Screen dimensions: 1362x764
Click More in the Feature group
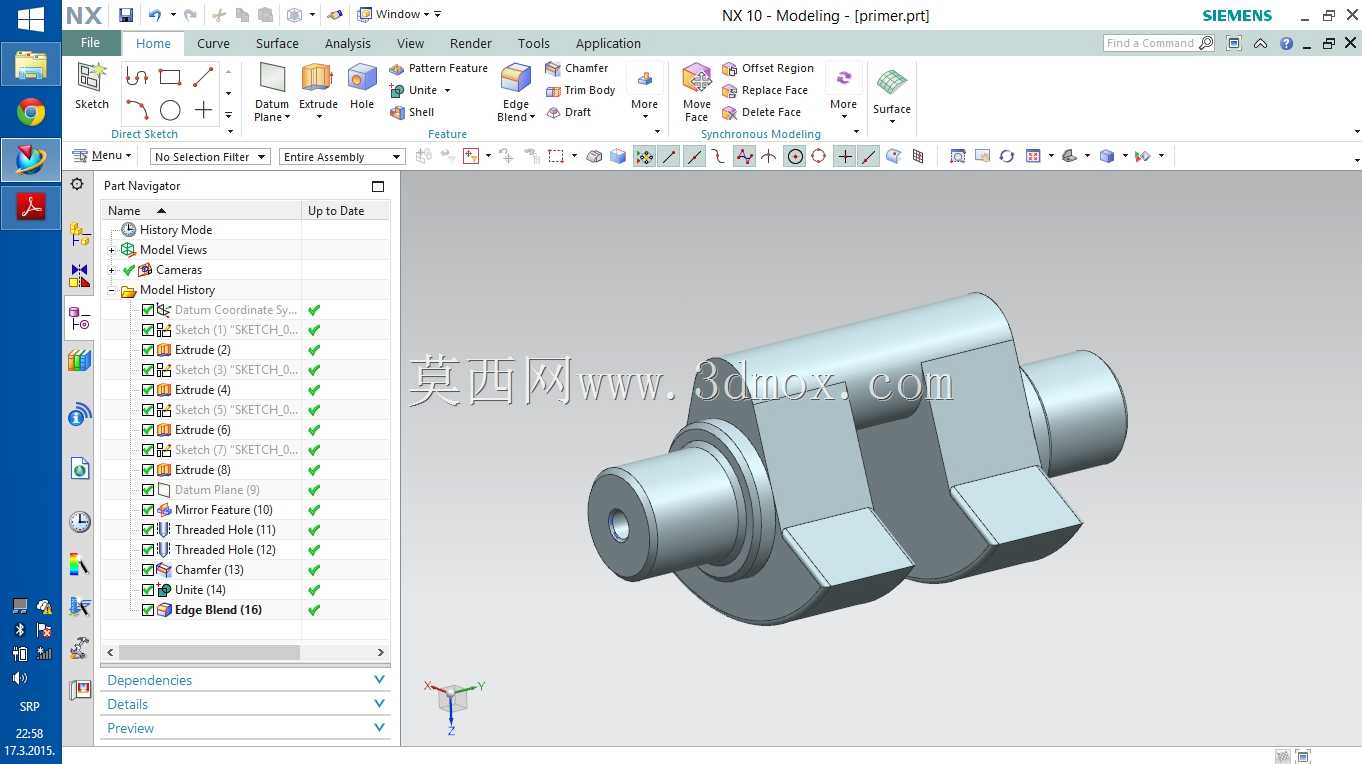(x=645, y=92)
